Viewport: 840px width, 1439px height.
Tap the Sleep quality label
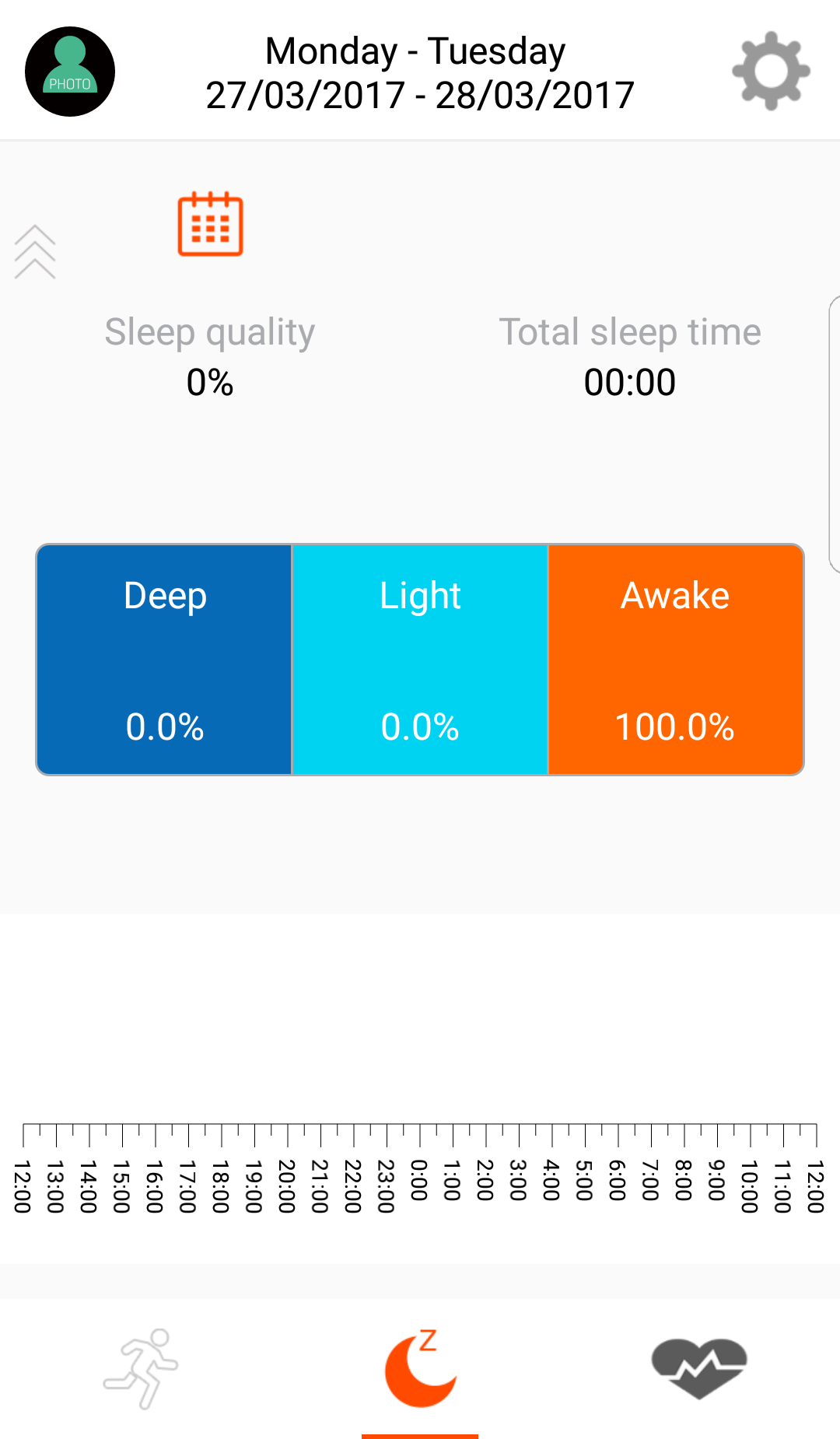coord(210,332)
